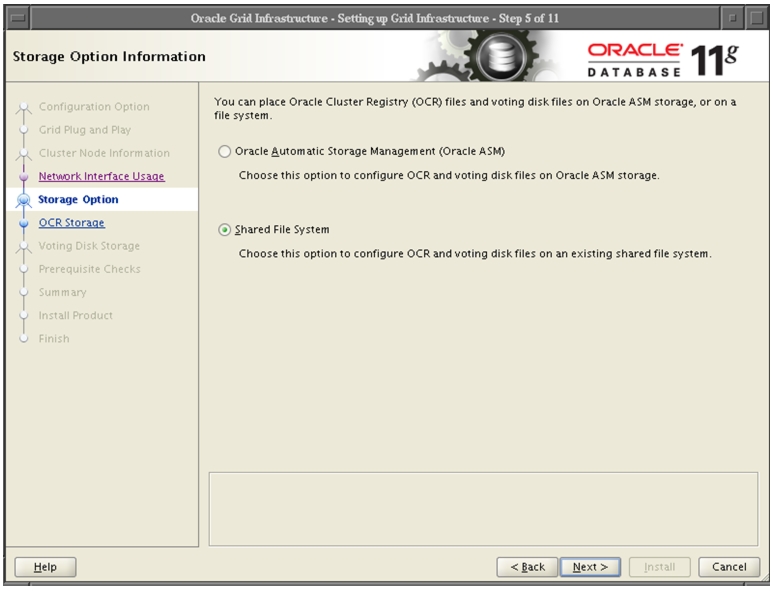Viewport: 774px width, 591px height.
Task: Open the window menu icon in title bar
Action: pos(18,18)
